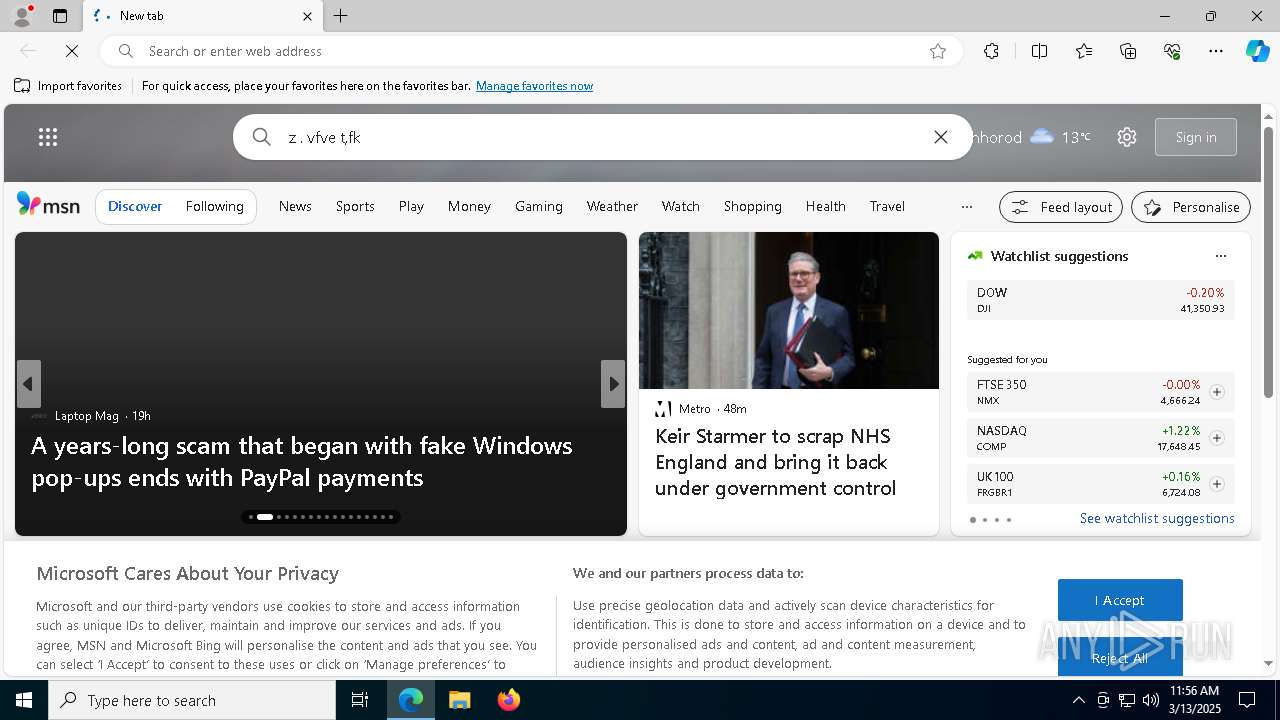Click I Accept privacy button
The height and width of the screenshot is (720, 1280).
tap(1120, 600)
